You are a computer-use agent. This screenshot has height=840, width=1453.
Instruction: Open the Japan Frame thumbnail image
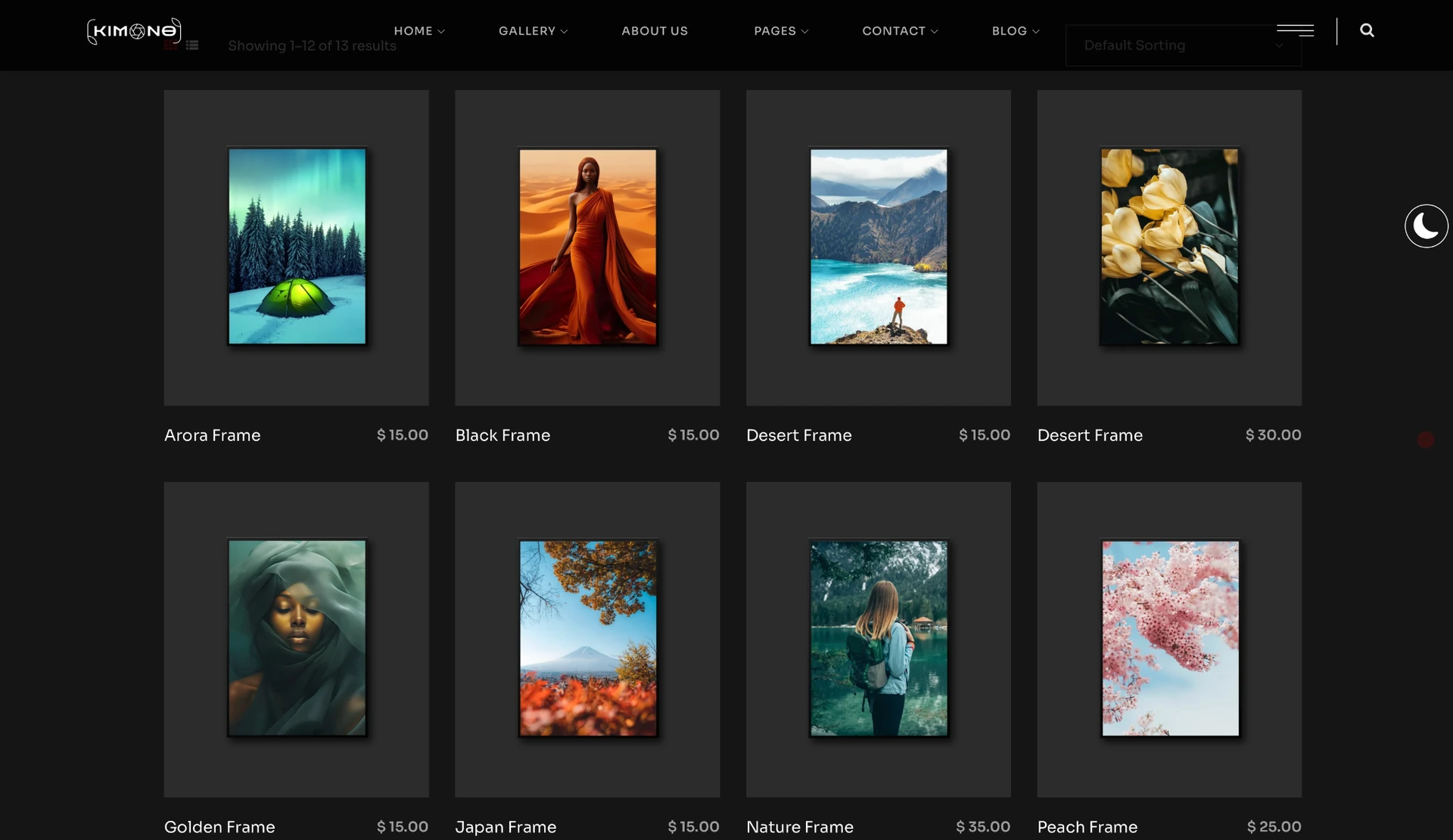(587, 638)
